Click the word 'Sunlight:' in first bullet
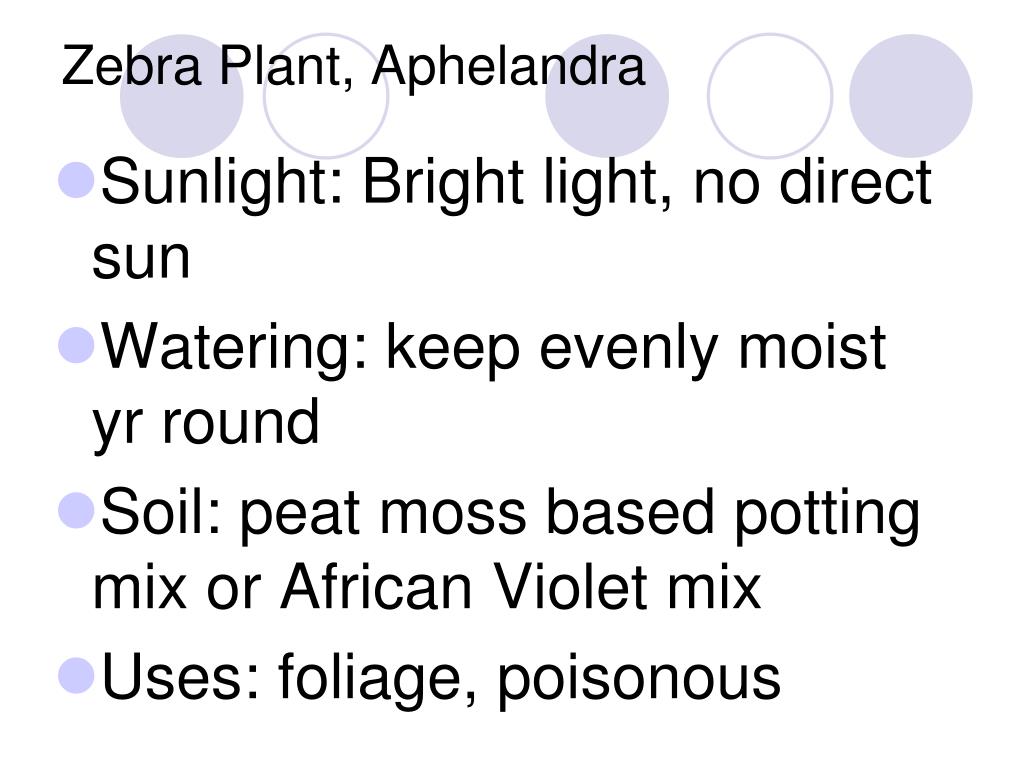Image resolution: width=1024 pixels, height=768 pixels. coord(222,183)
